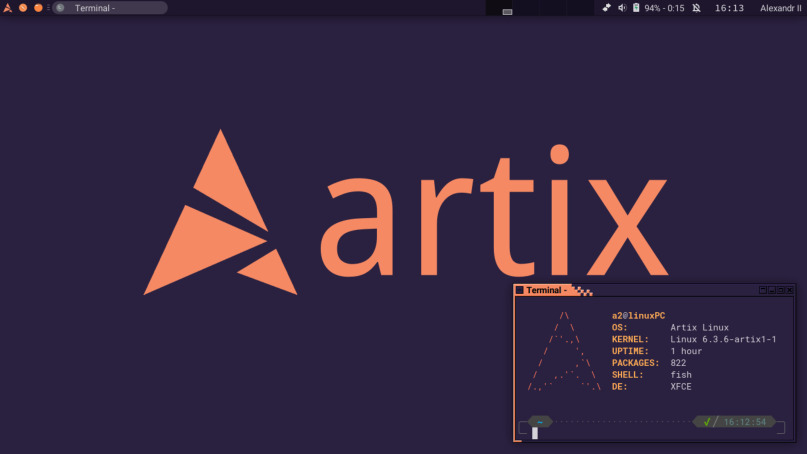Select the Terminal taskbar window button

pos(110,7)
